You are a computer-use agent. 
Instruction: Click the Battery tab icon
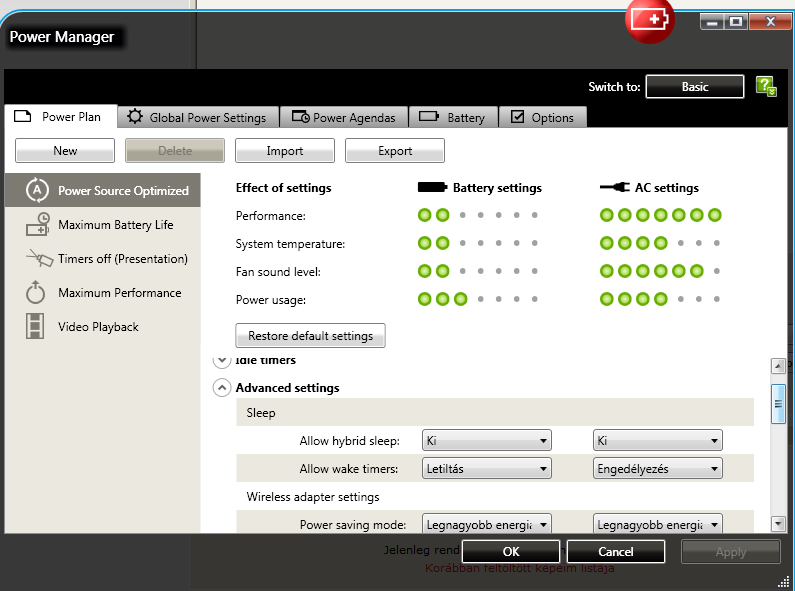(429, 117)
